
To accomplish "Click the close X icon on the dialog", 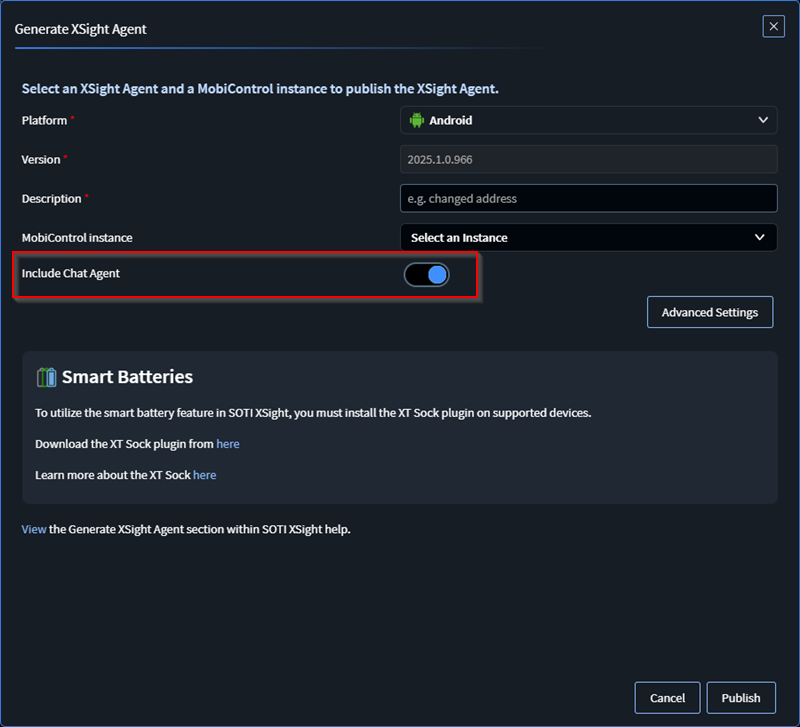I will 773,26.
